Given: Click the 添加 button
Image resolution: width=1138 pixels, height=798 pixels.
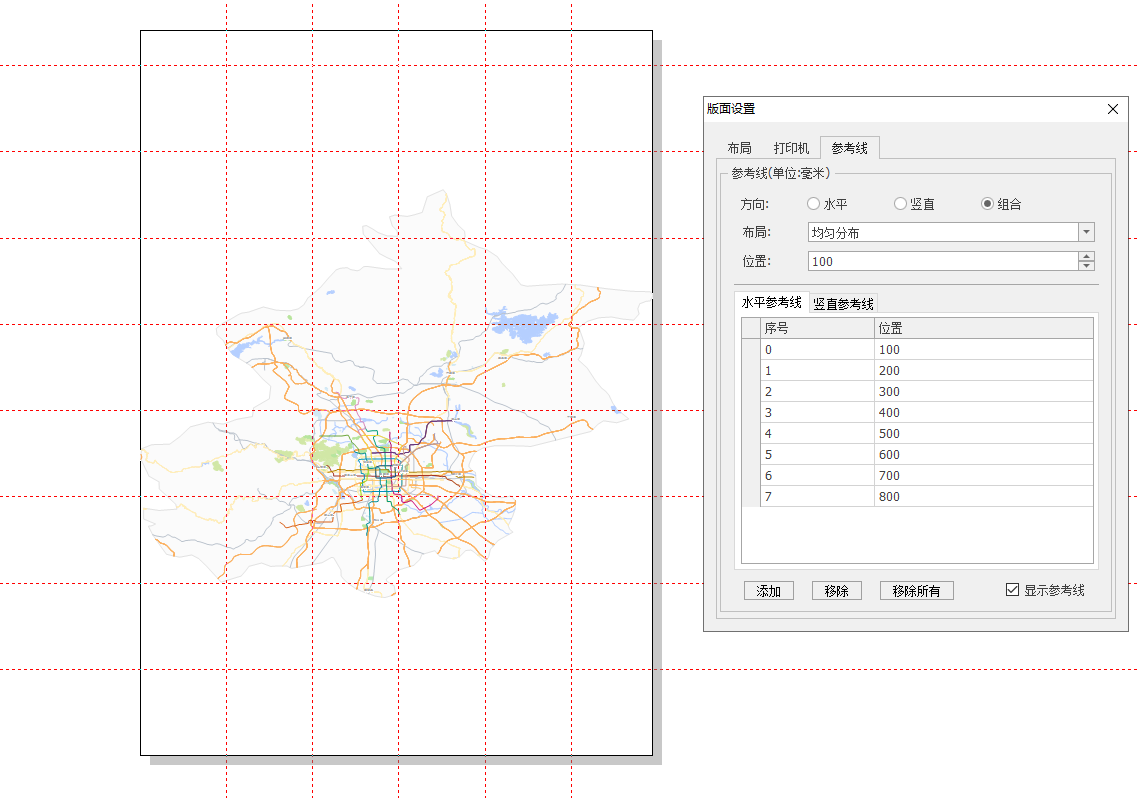Looking at the screenshot, I should [x=769, y=591].
